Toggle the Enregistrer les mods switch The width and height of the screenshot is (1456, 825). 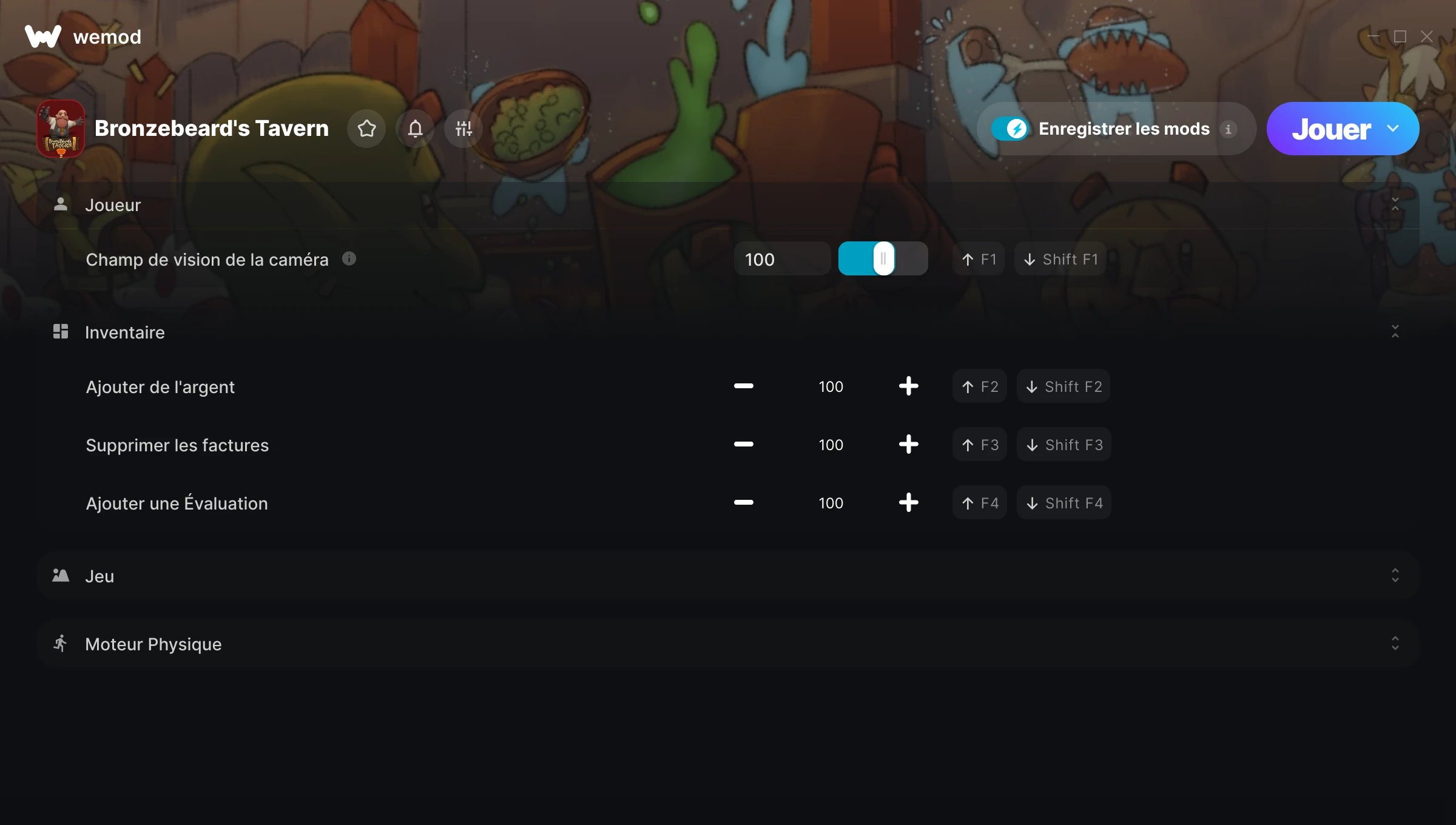pos(1009,129)
